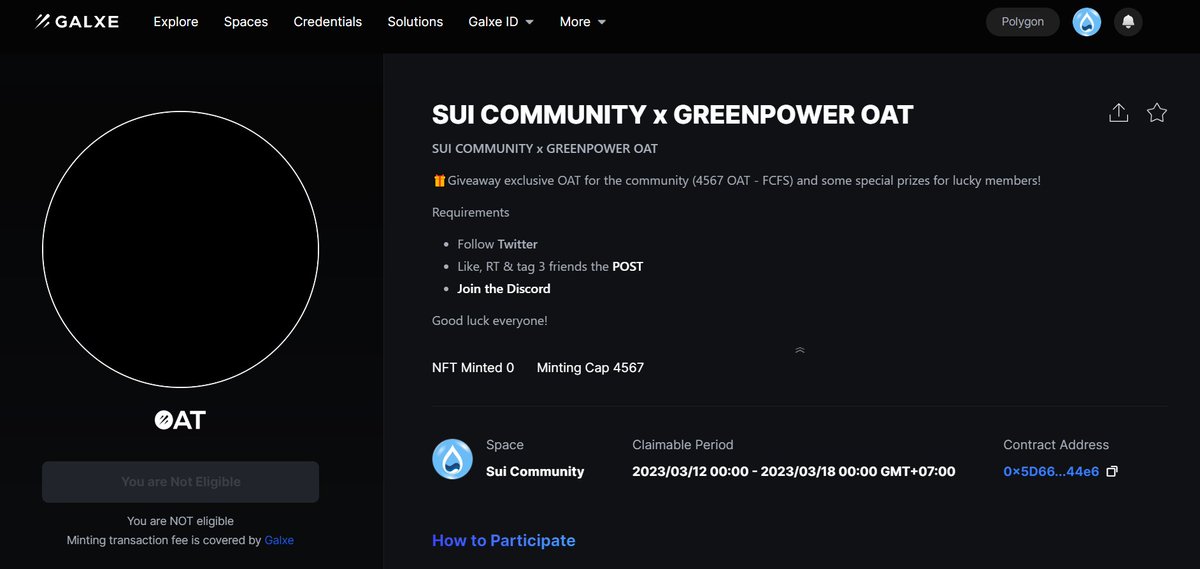Image resolution: width=1200 pixels, height=569 pixels.
Task: Click the OAT logo below the image
Action: coord(180,420)
